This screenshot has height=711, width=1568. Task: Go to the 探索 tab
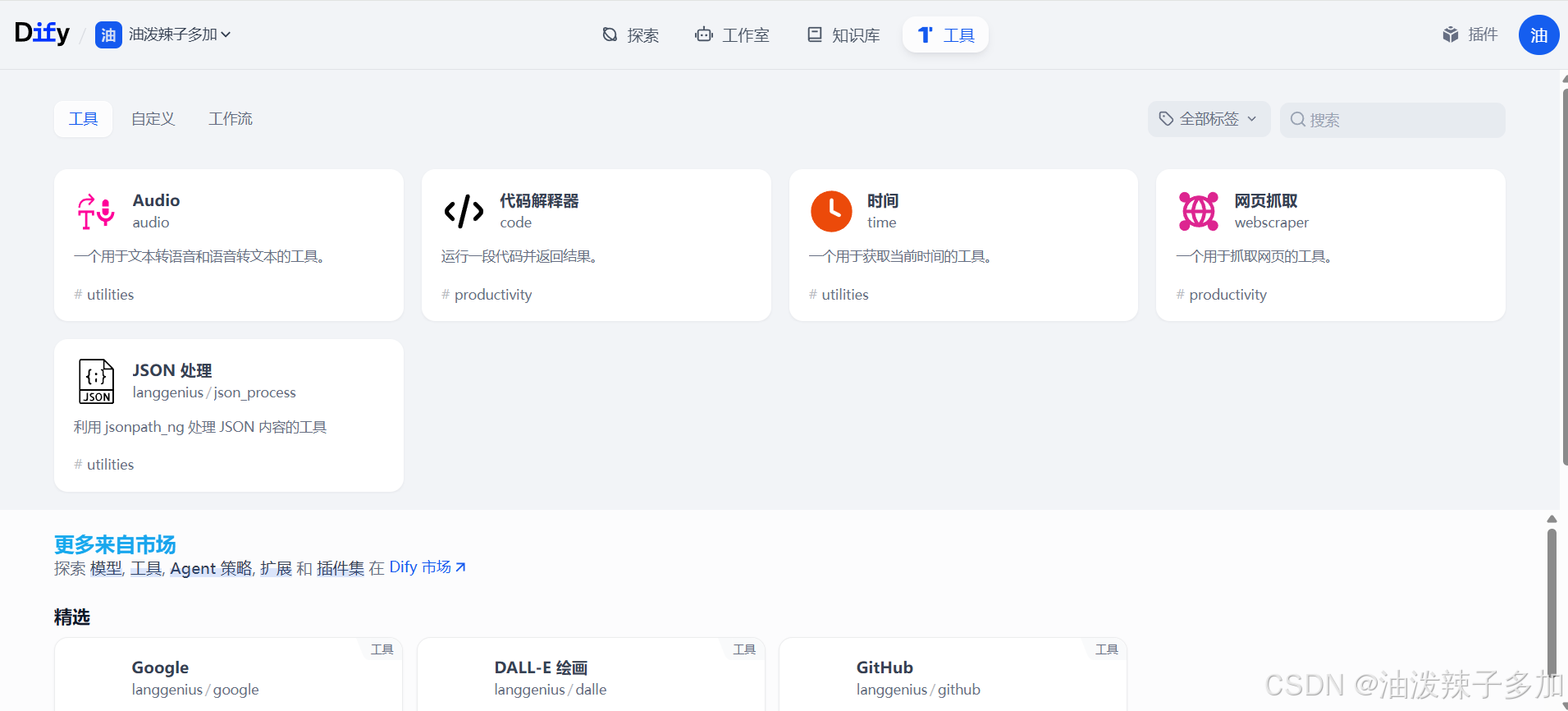[630, 34]
